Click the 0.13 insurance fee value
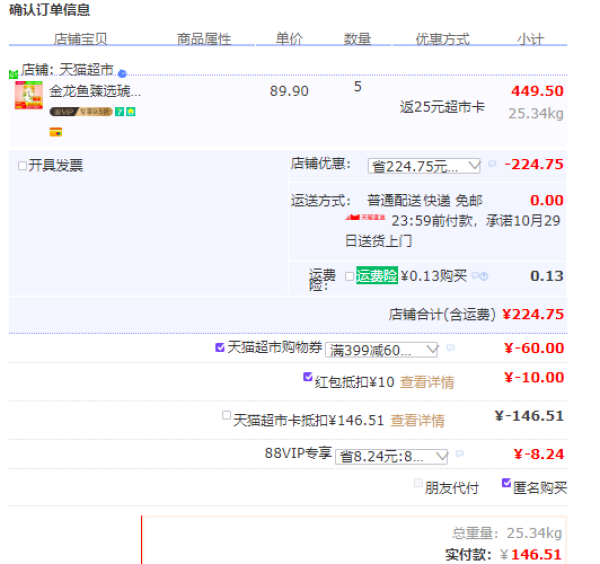This screenshot has width=600, height=564. (547, 276)
